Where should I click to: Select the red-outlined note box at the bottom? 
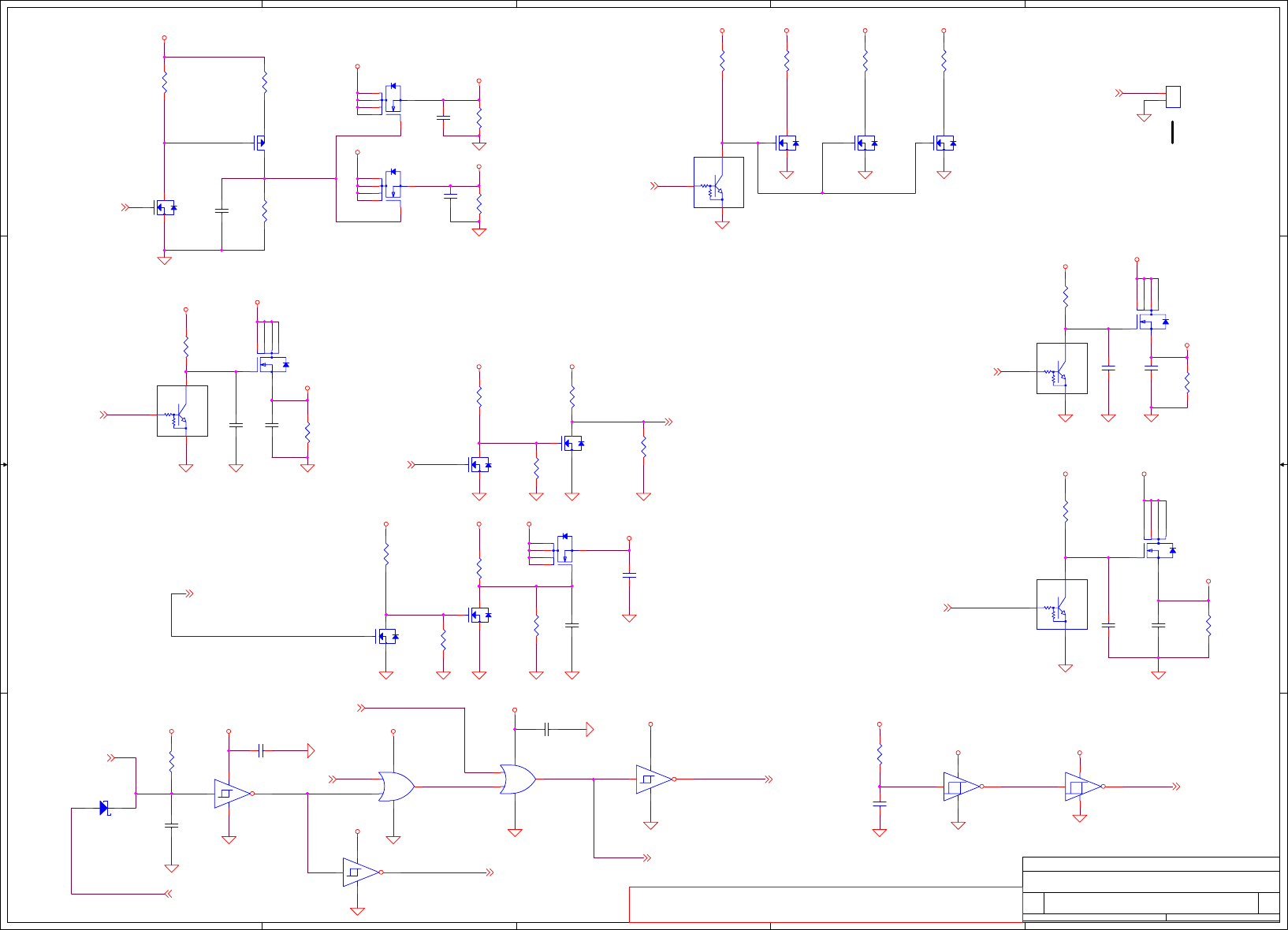[825, 905]
